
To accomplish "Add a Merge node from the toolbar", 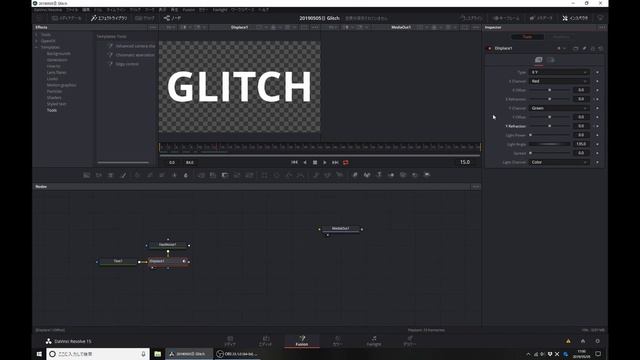I will point(201,175).
